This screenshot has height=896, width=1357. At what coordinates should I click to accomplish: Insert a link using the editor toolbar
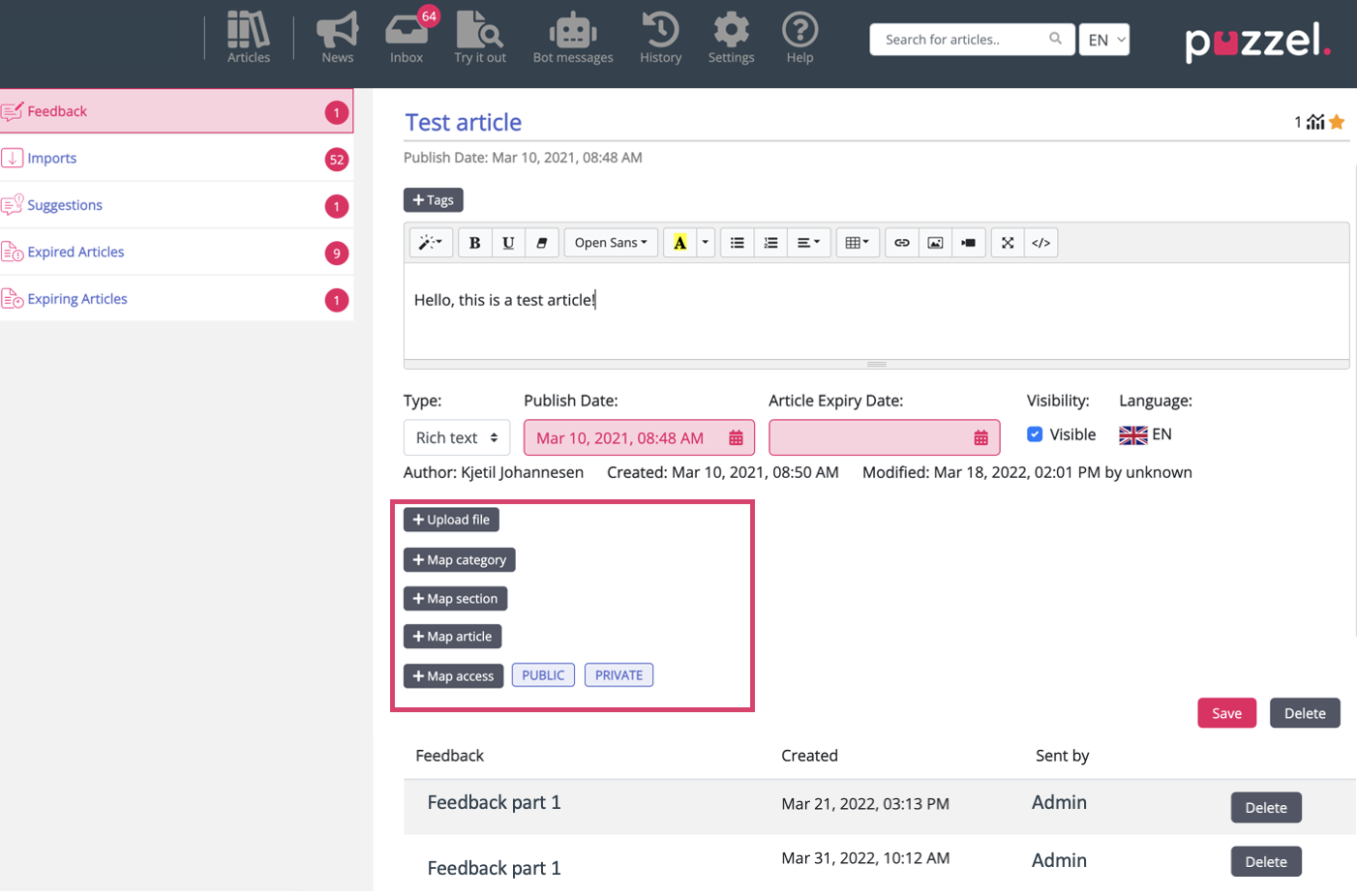[x=901, y=243]
